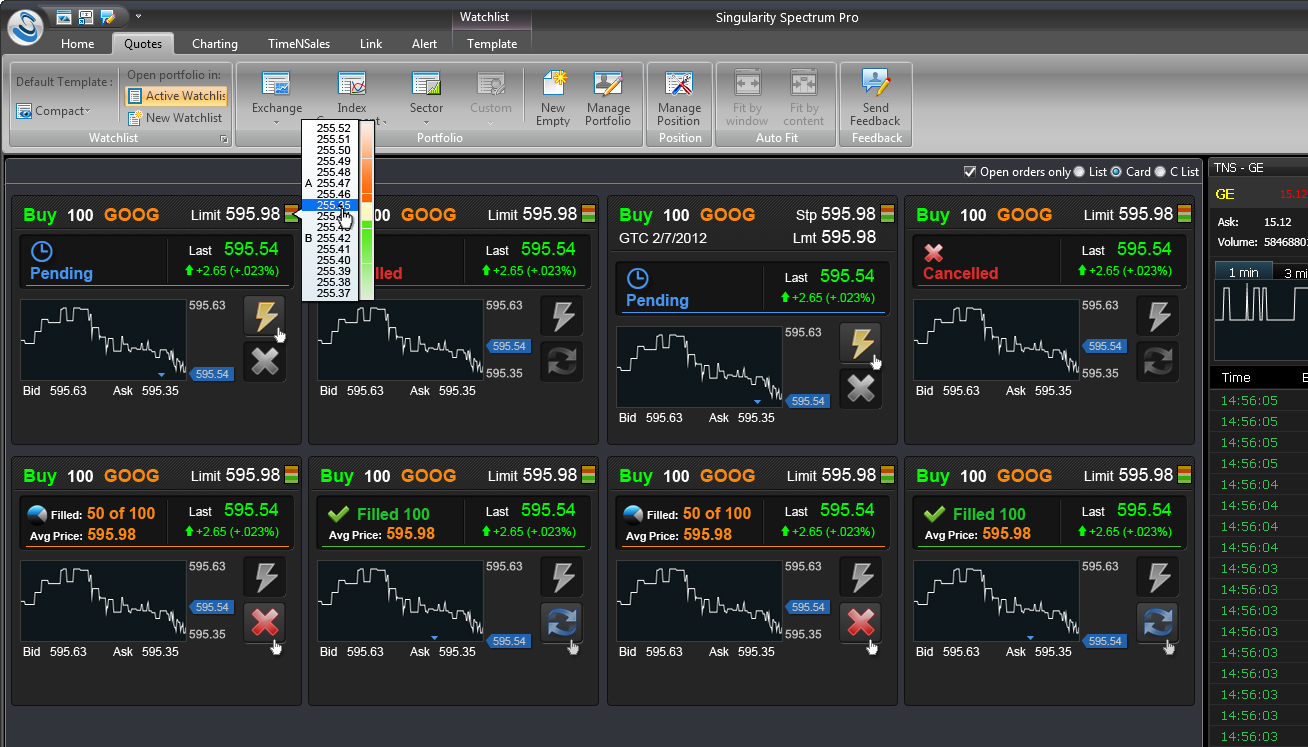This screenshot has height=747, width=1308.
Task: Click the vertical color bar beside the price ladder
Action: (x=367, y=211)
